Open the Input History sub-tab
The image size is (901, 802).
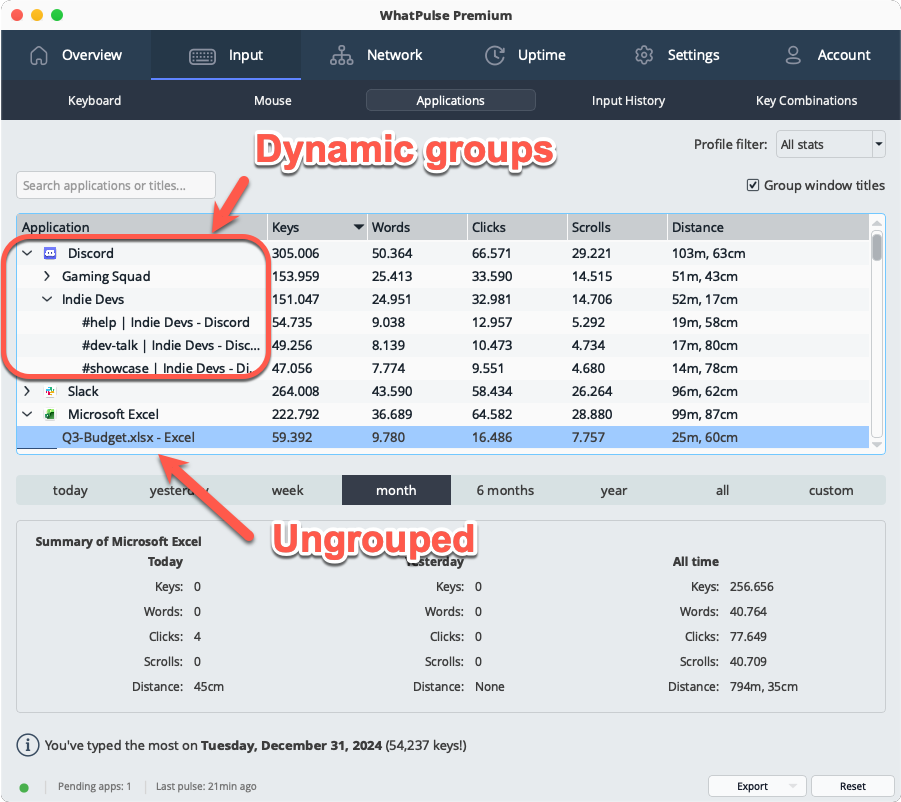628,101
